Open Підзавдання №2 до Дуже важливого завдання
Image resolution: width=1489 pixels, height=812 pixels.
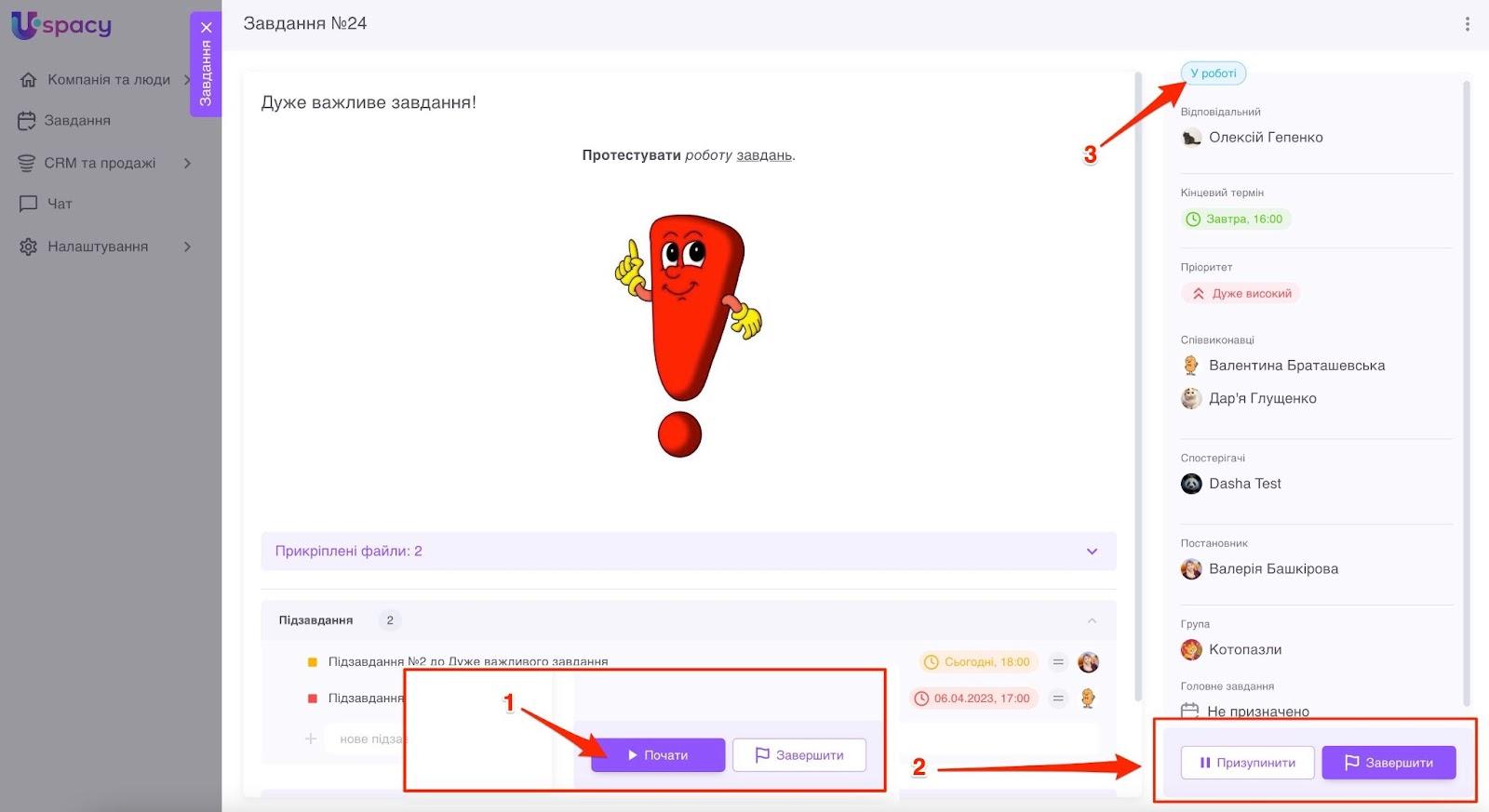click(x=468, y=662)
